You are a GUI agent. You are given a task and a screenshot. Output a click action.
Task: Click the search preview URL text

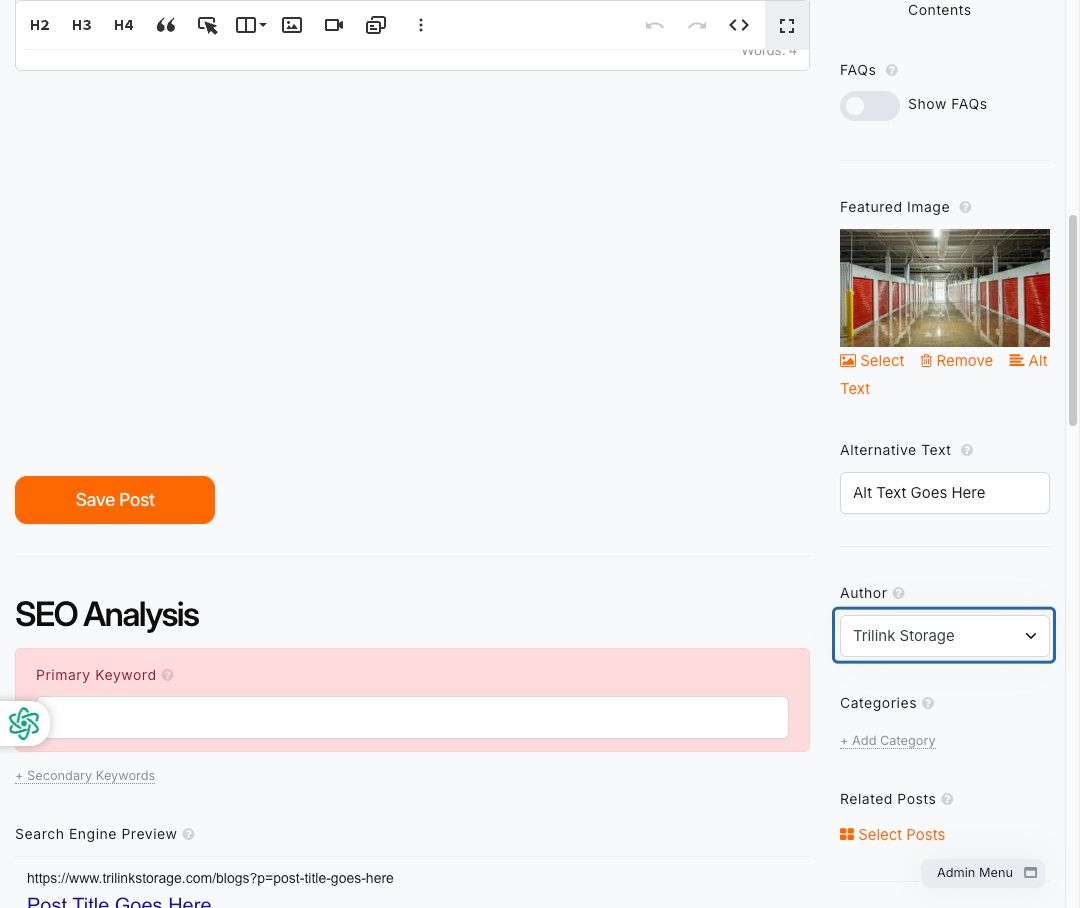[x=210, y=878]
